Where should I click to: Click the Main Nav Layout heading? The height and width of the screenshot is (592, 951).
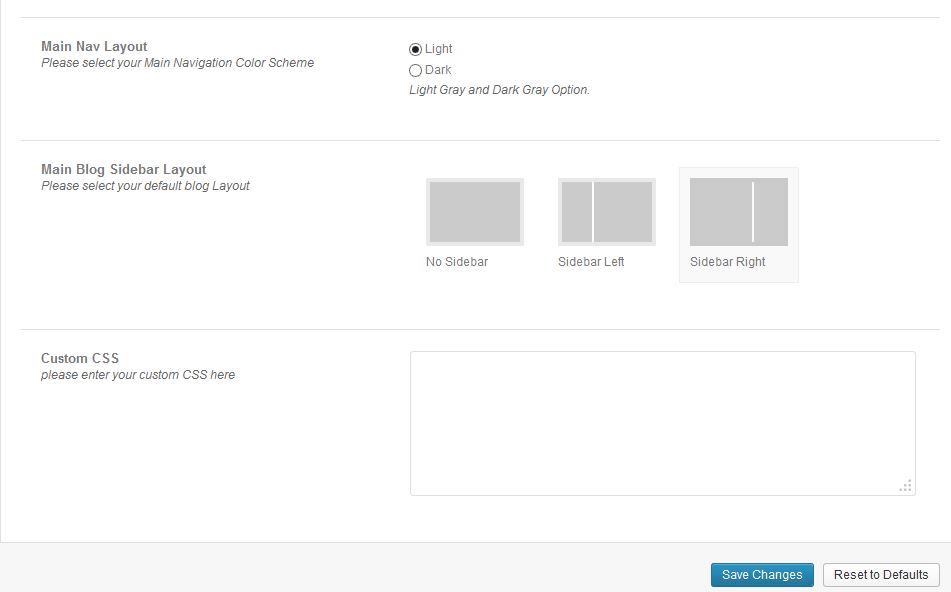coord(93,46)
